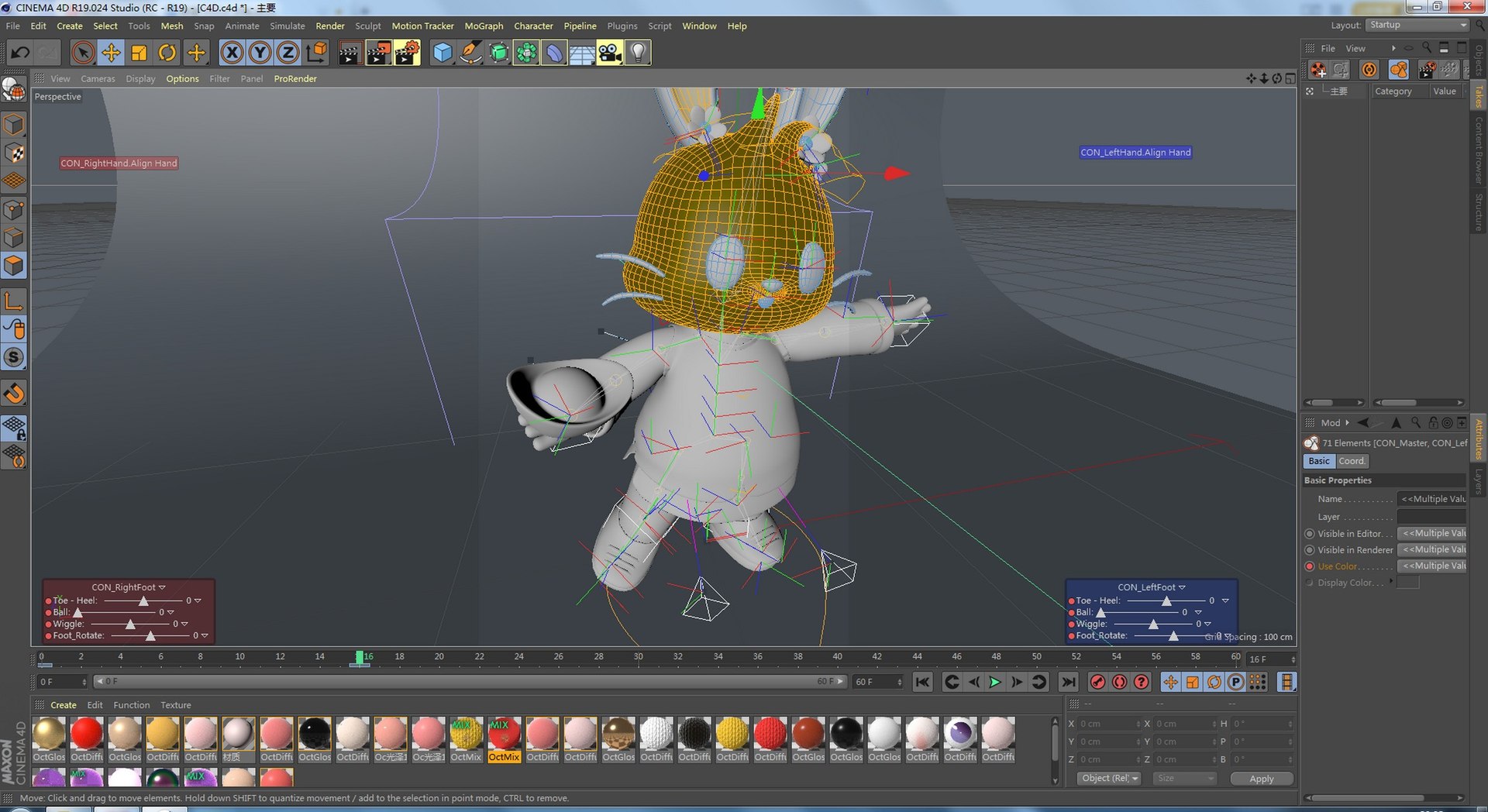Image resolution: width=1488 pixels, height=812 pixels.
Task: Click the Spline Pen tool icon
Action: pos(470,53)
